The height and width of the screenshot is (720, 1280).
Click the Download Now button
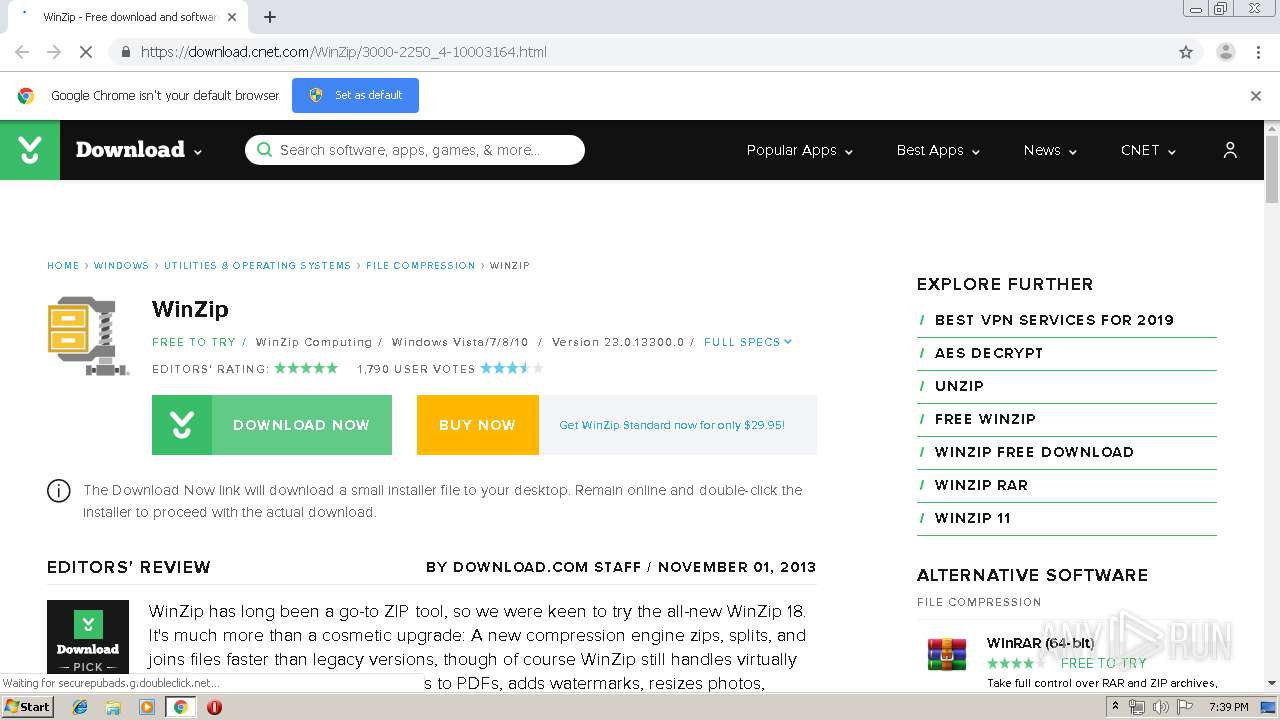272,425
